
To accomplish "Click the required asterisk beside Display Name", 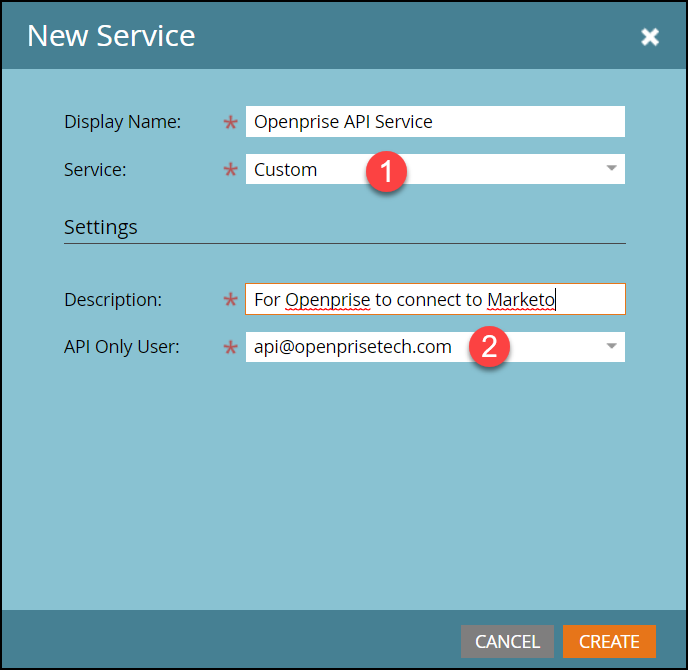I will tap(231, 123).
